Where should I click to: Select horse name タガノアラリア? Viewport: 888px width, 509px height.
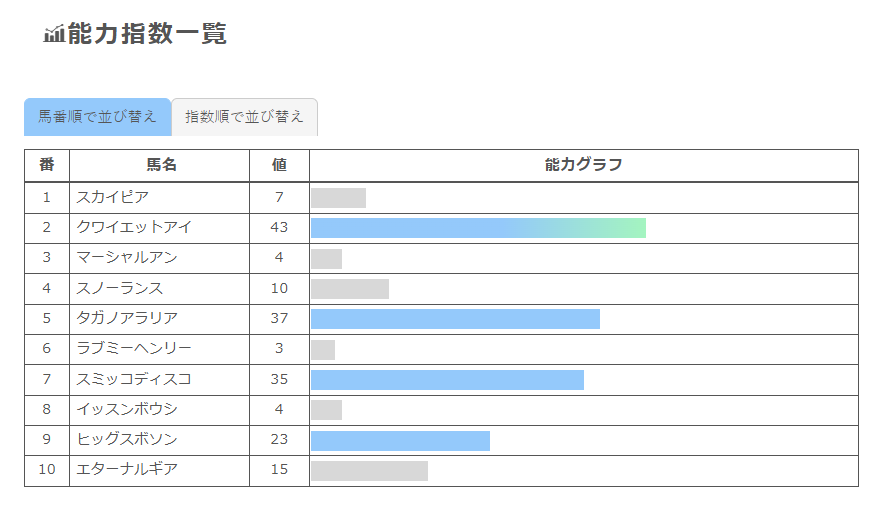pos(127,318)
